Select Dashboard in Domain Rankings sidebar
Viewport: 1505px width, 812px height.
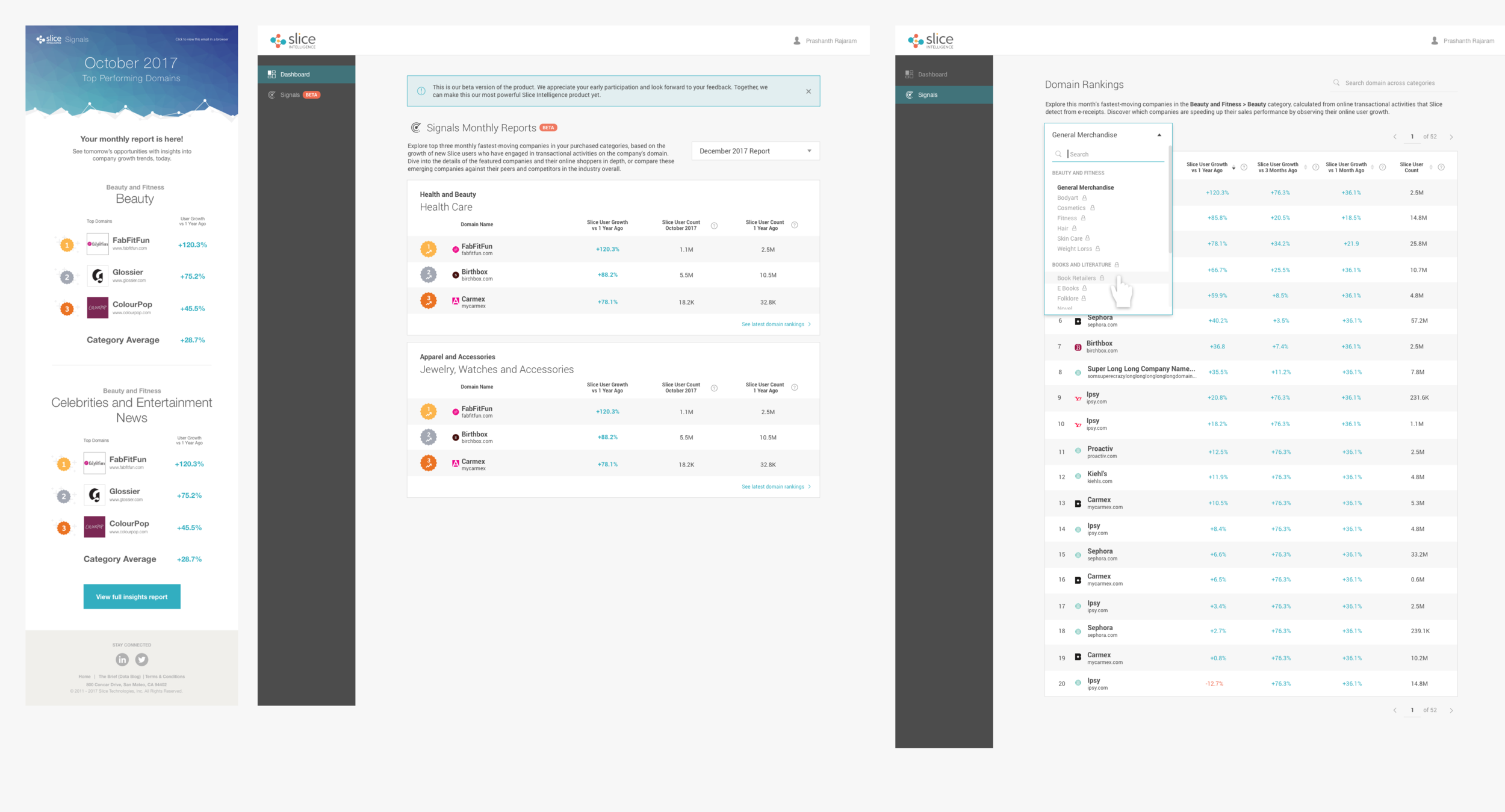(x=944, y=74)
